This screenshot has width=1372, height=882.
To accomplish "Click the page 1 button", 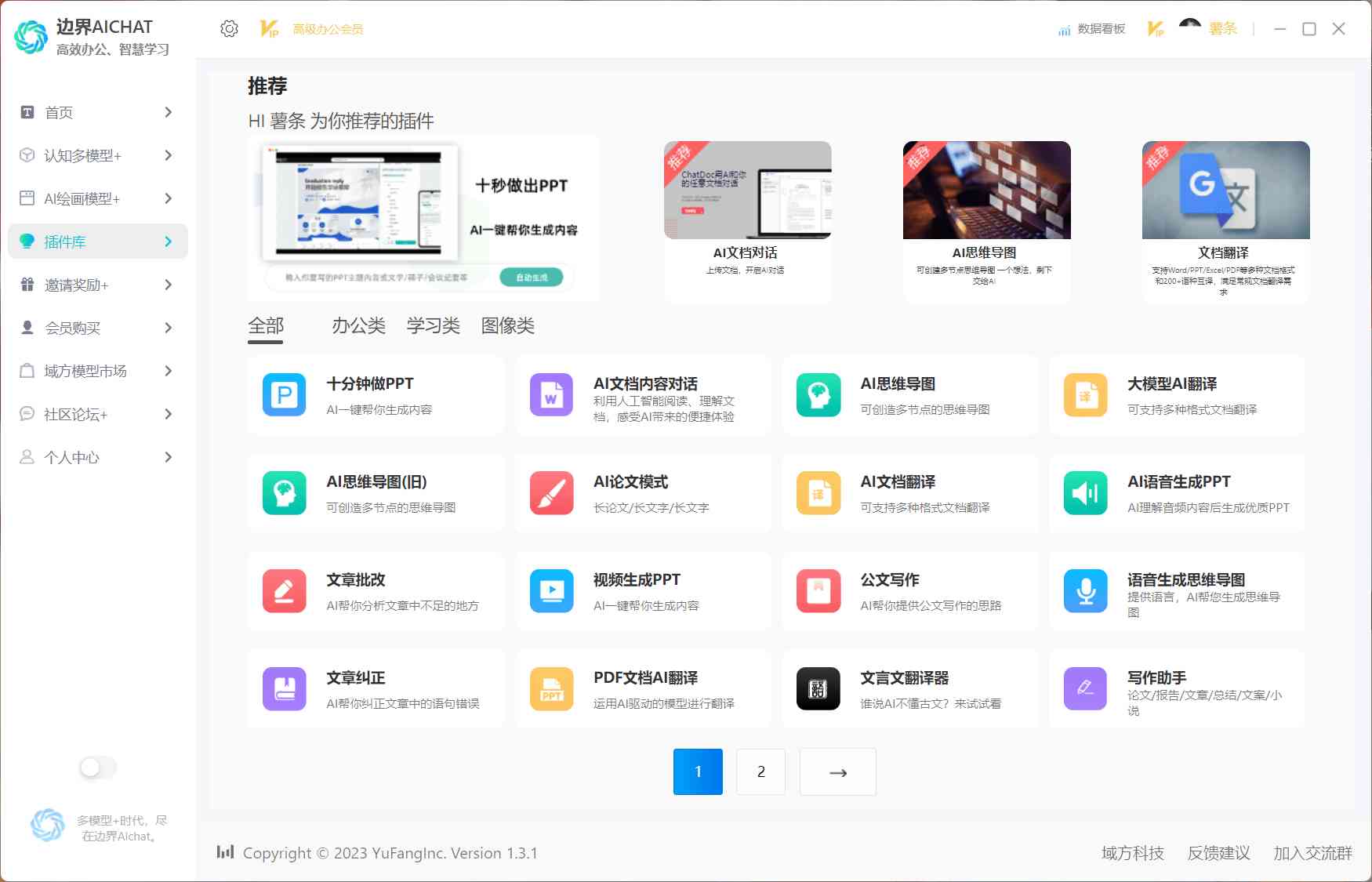I will coord(698,771).
